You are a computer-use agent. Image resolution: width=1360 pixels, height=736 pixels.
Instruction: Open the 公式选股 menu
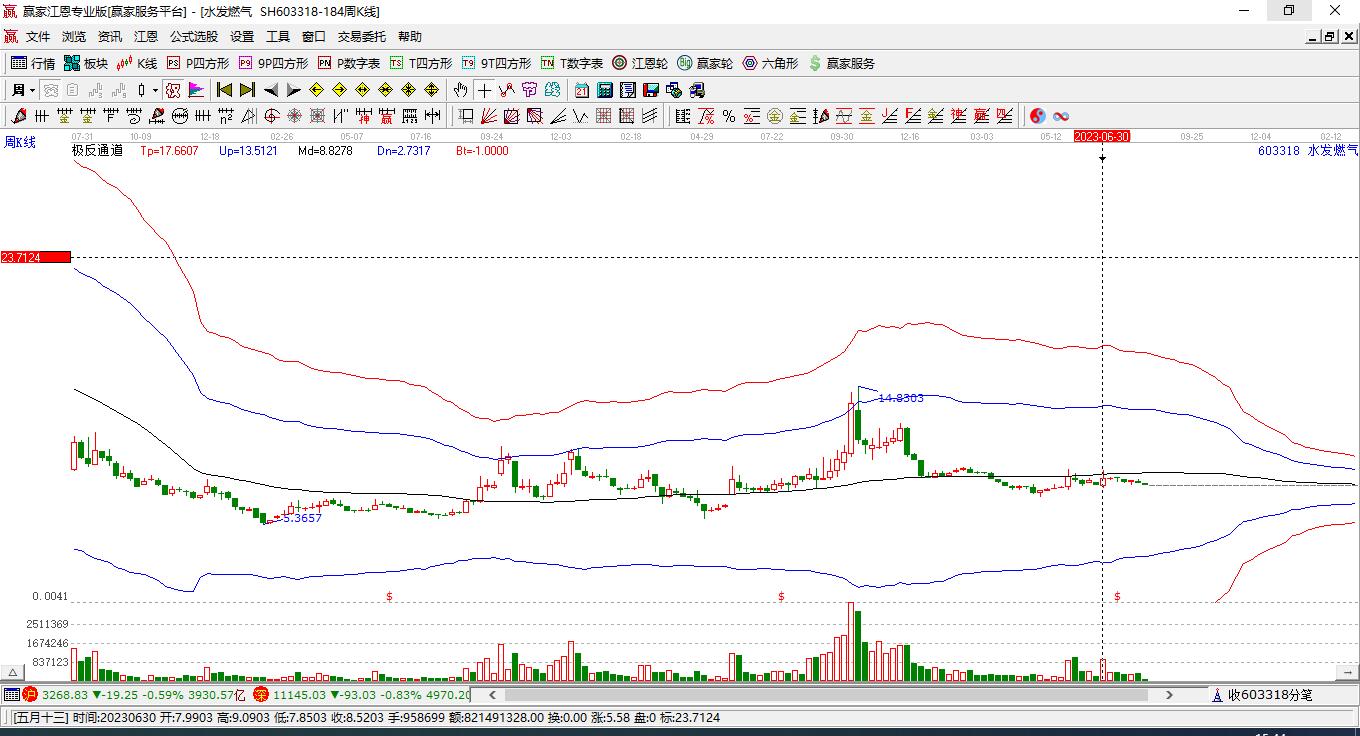click(x=194, y=37)
